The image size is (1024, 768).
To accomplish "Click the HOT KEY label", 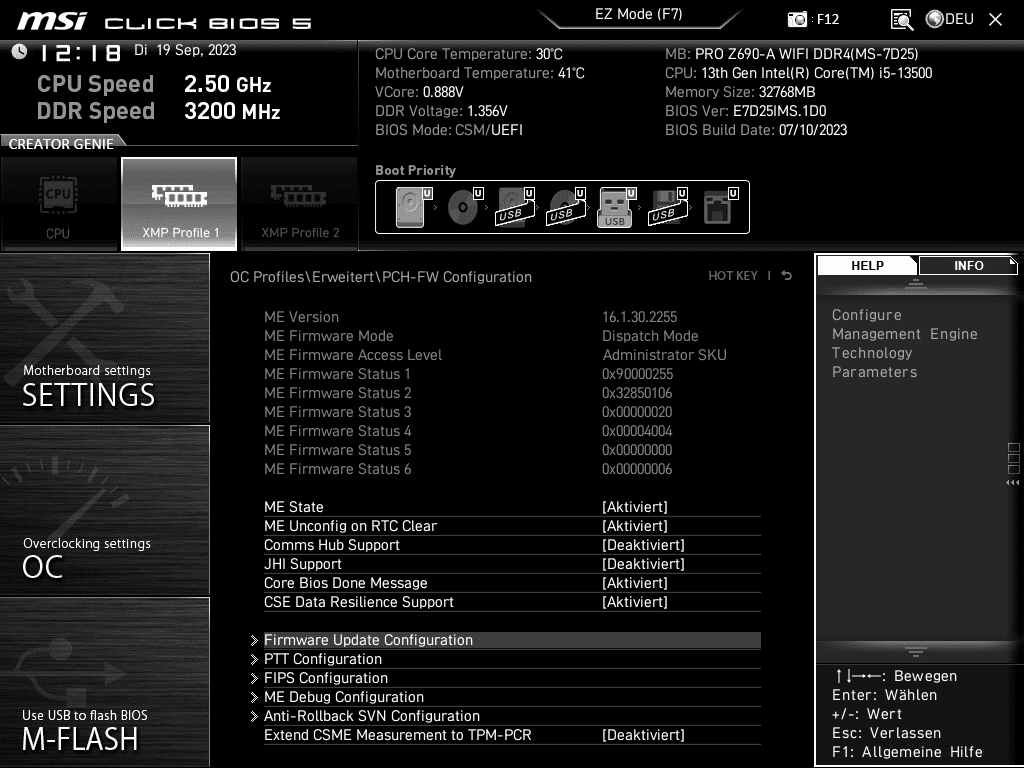I will (x=733, y=276).
